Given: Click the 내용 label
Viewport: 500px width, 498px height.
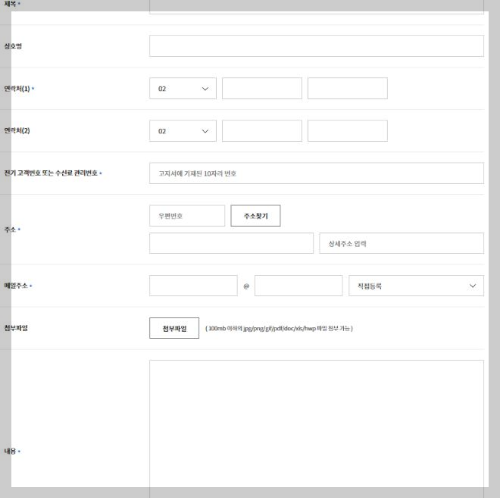Looking at the screenshot, I should 10,451.
